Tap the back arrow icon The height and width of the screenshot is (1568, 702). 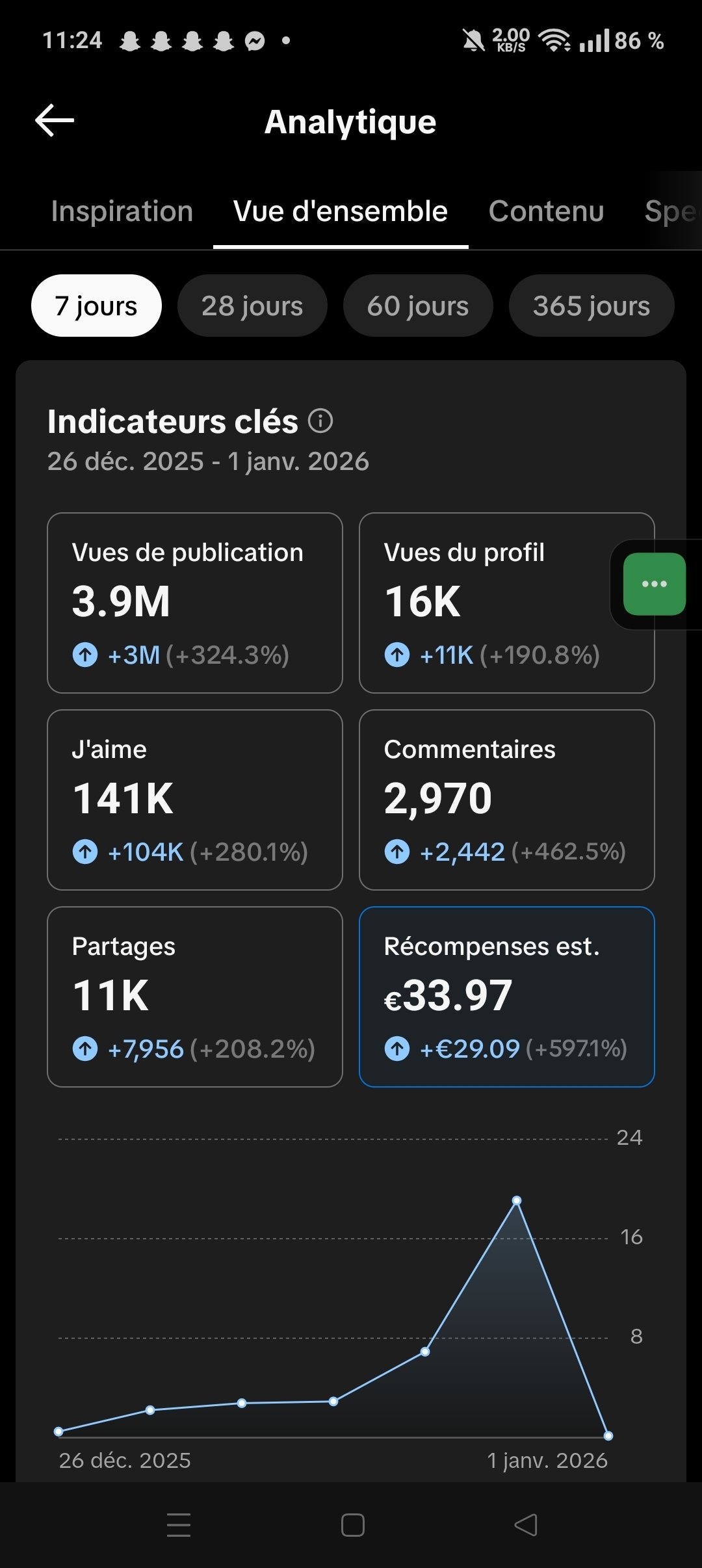coord(55,121)
